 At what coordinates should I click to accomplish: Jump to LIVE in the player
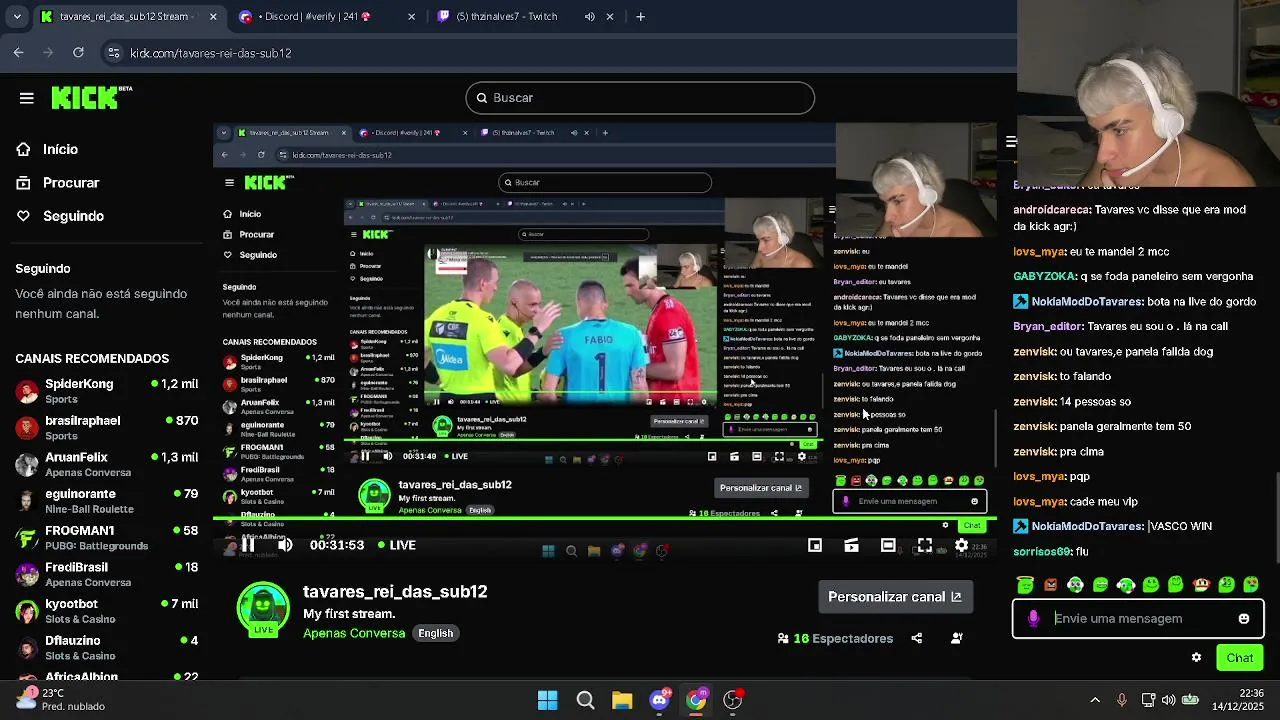[397, 545]
